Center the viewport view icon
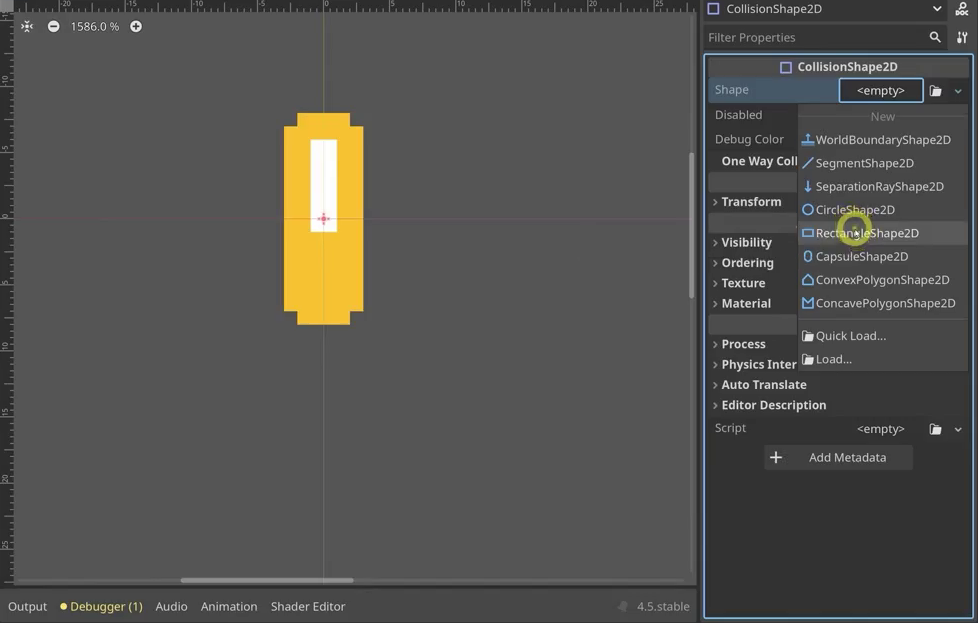The width and height of the screenshot is (978, 623). [x=26, y=27]
